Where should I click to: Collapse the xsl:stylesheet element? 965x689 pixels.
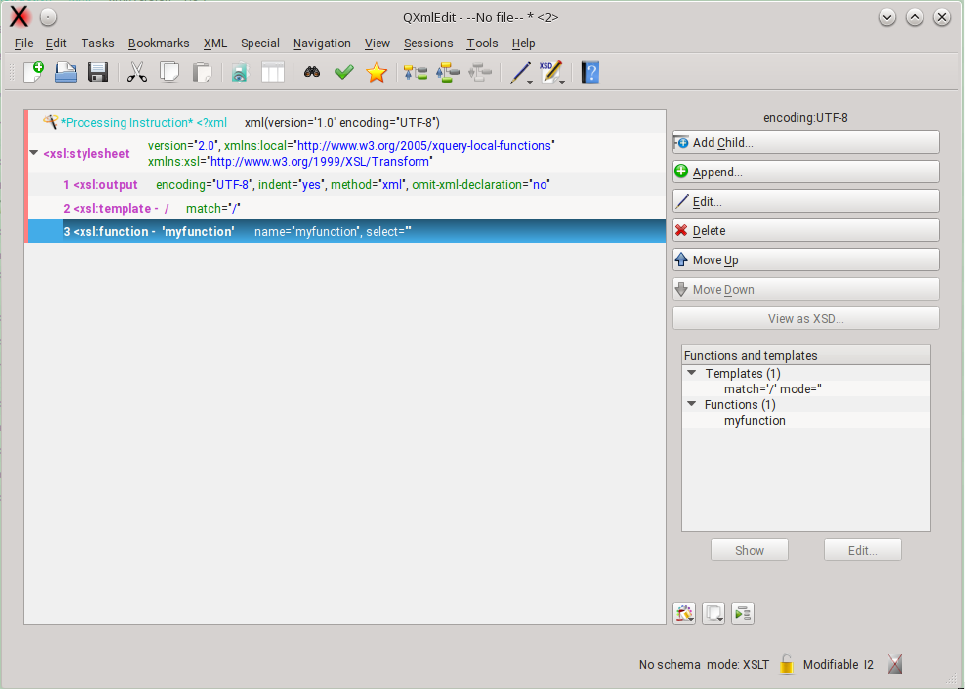click(34, 153)
